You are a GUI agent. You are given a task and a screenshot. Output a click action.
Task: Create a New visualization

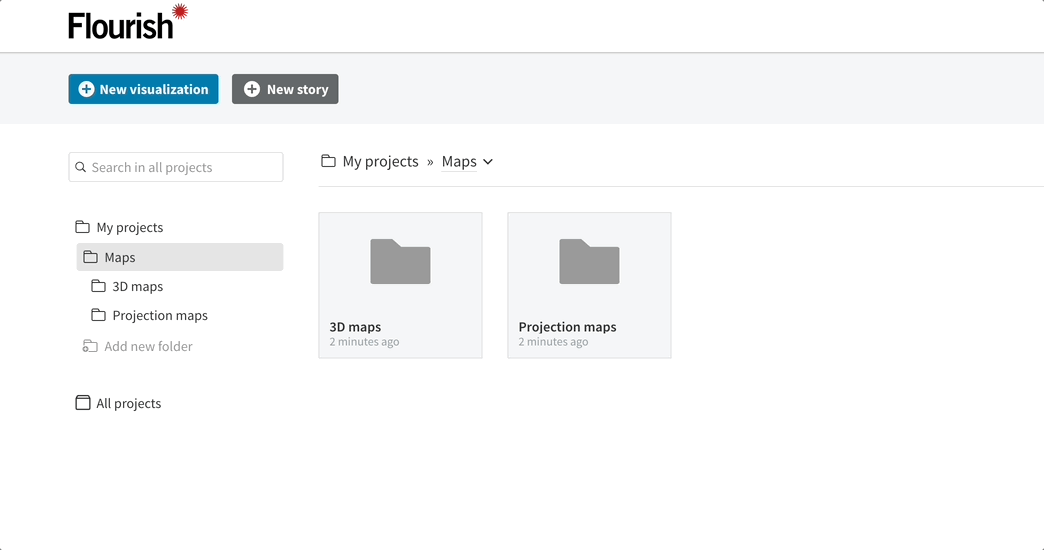pyautogui.click(x=143, y=89)
